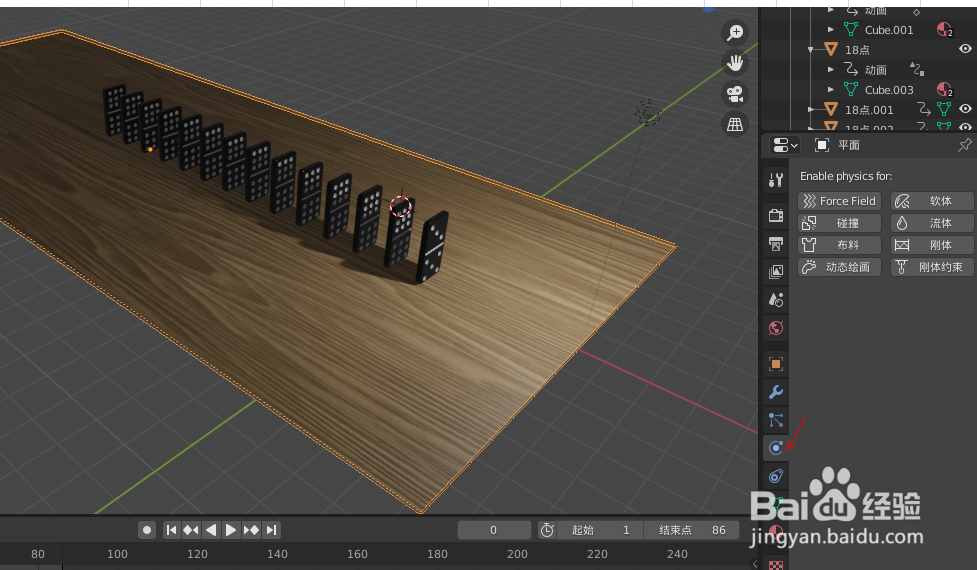
Task: Click frame 200 on the timeline ruler
Action: pyautogui.click(x=517, y=554)
